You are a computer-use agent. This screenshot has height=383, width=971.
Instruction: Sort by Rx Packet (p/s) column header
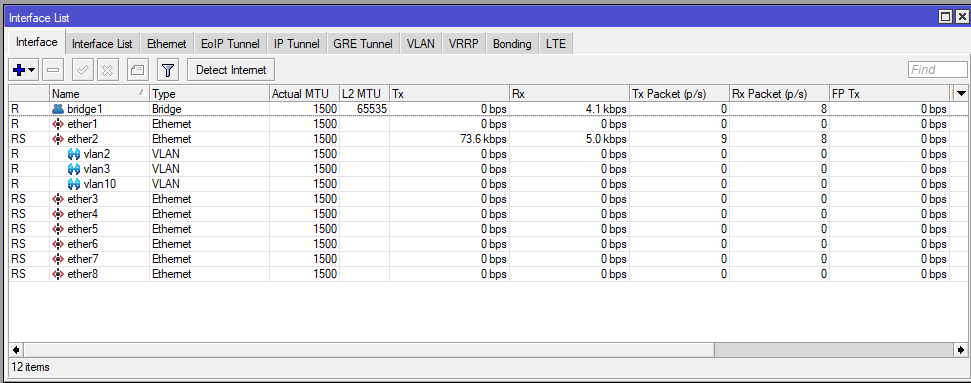tap(779, 94)
